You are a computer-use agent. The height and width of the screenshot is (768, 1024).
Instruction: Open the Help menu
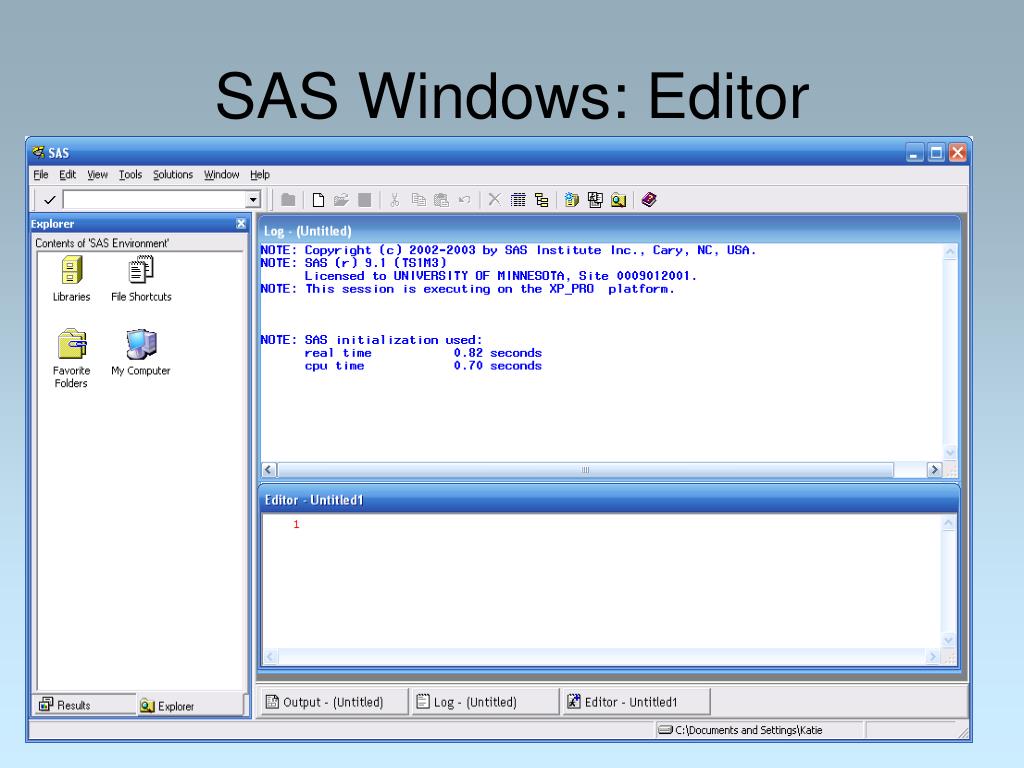point(260,174)
